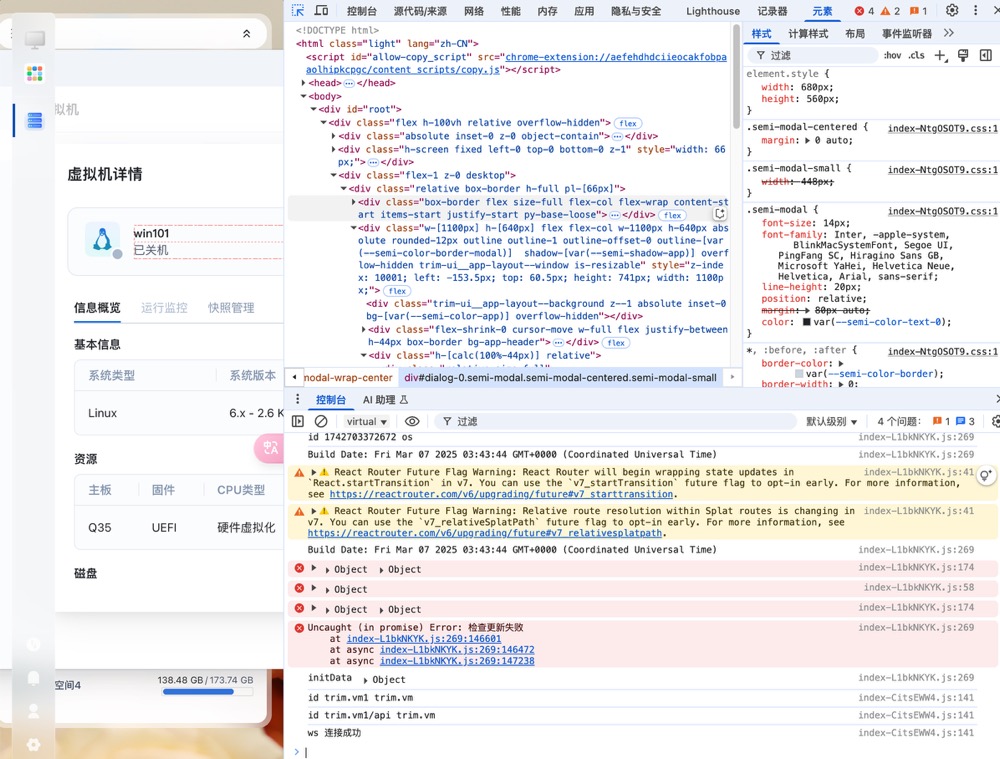Screen dimensions: 1000x759
Task: Open the Lighthouse tab
Action: tap(712, 11)
